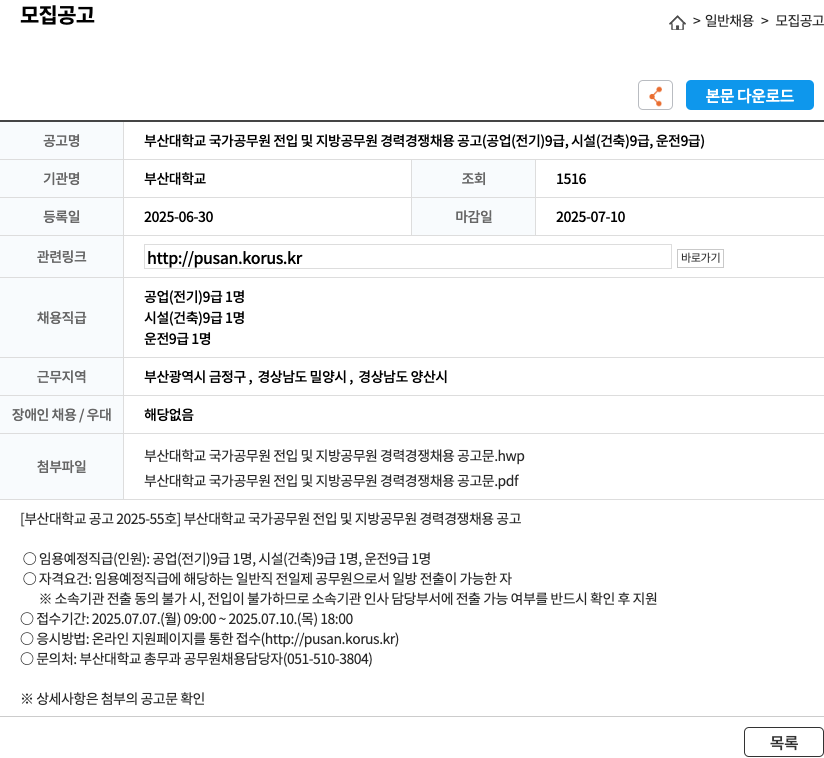
Task: Click the 공고 2025-55호 headline in body
Action: click(x=271, y=519)
